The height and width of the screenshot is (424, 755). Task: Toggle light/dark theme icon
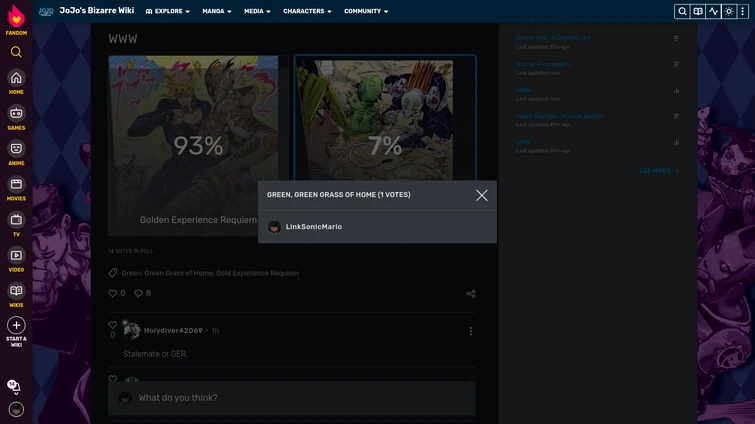(729, 11)
